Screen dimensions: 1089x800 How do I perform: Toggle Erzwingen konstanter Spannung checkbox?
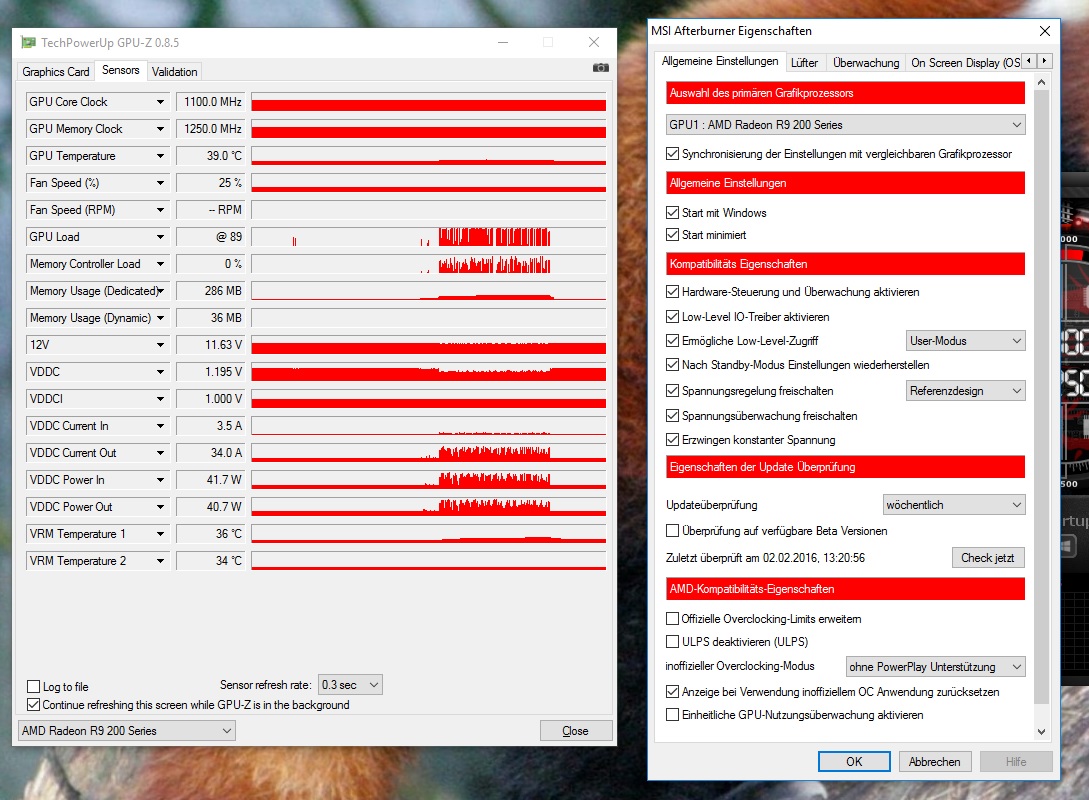click(x=672, y=440)
